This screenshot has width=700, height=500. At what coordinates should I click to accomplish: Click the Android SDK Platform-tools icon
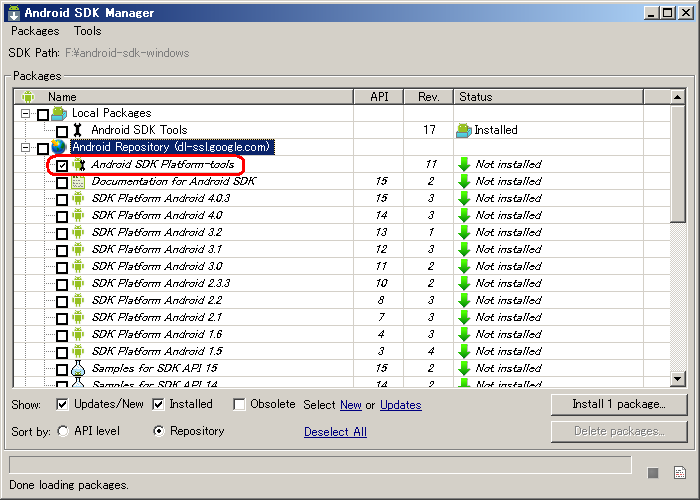[x=79, y=164]
